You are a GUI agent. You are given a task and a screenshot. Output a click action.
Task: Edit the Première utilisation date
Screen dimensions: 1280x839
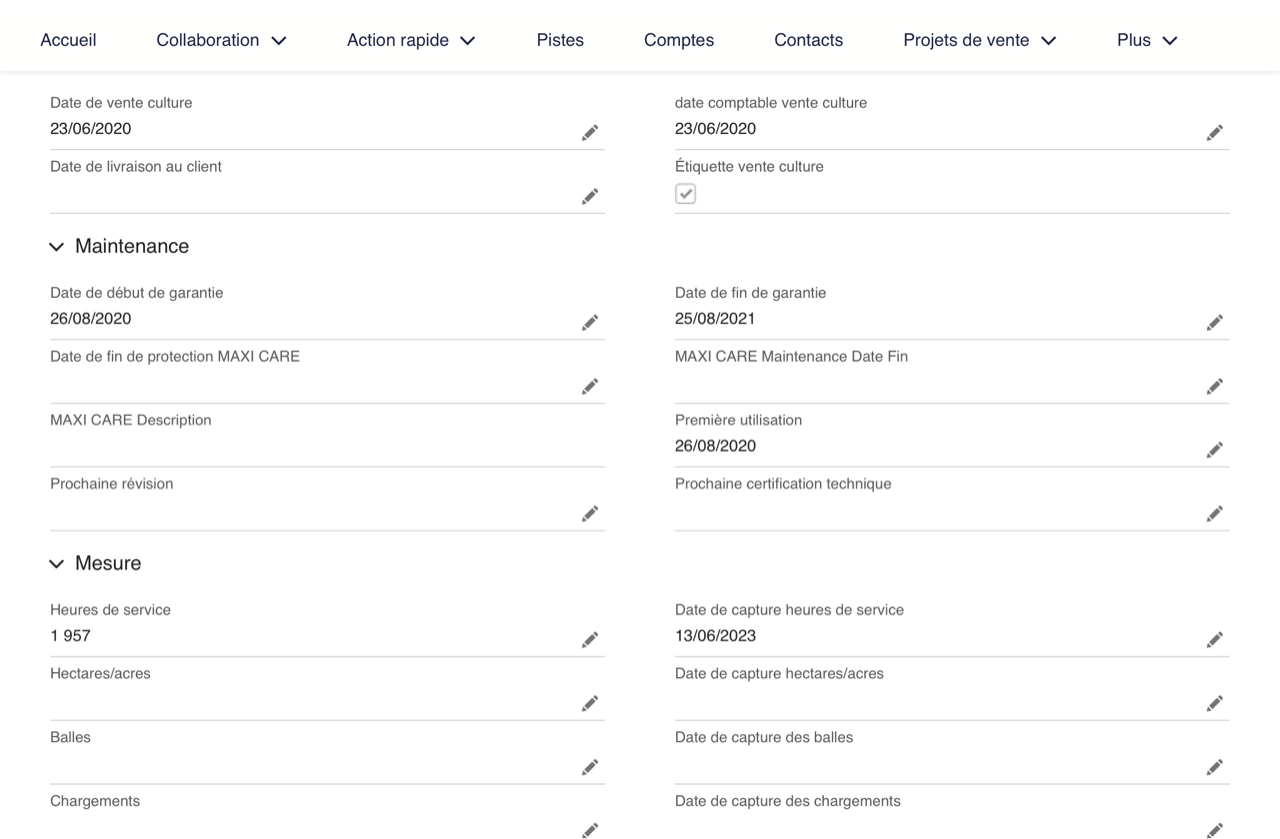tap(1214, 450)
